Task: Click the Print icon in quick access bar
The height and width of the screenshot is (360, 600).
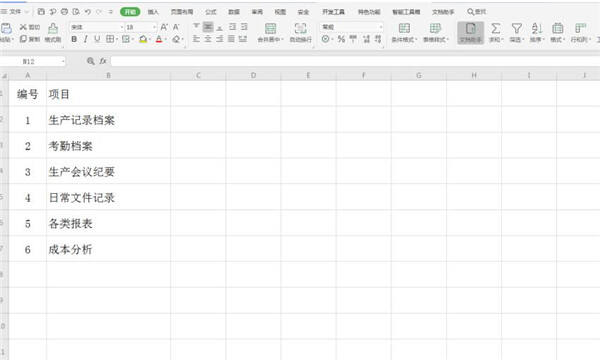Action: tap(64, 12)
